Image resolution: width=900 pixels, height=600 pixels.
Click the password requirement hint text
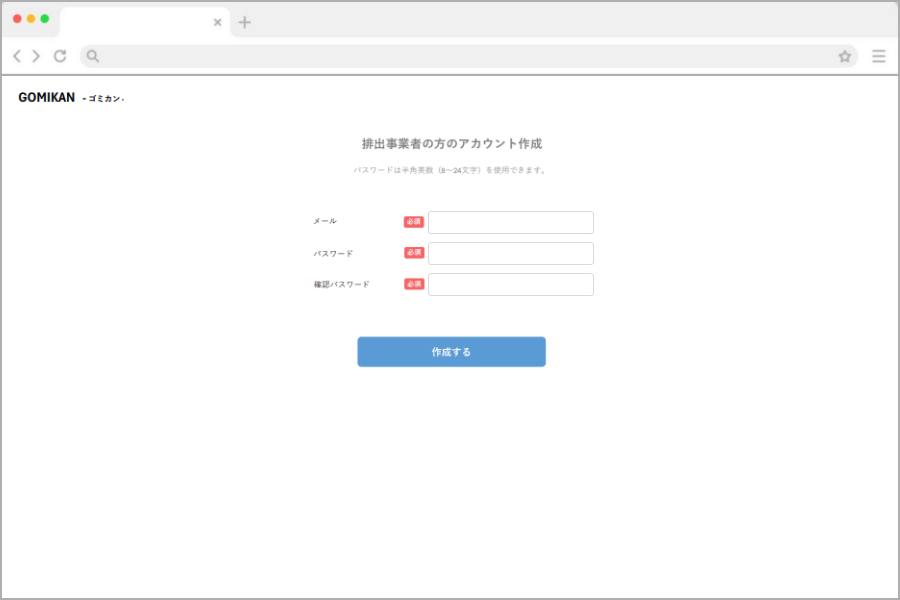(x=451, y=170)
